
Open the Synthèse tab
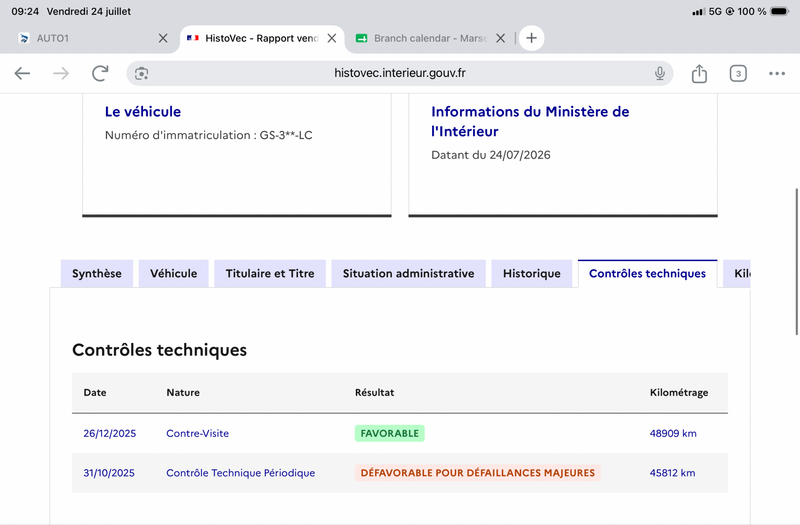(x=96, y=273)
